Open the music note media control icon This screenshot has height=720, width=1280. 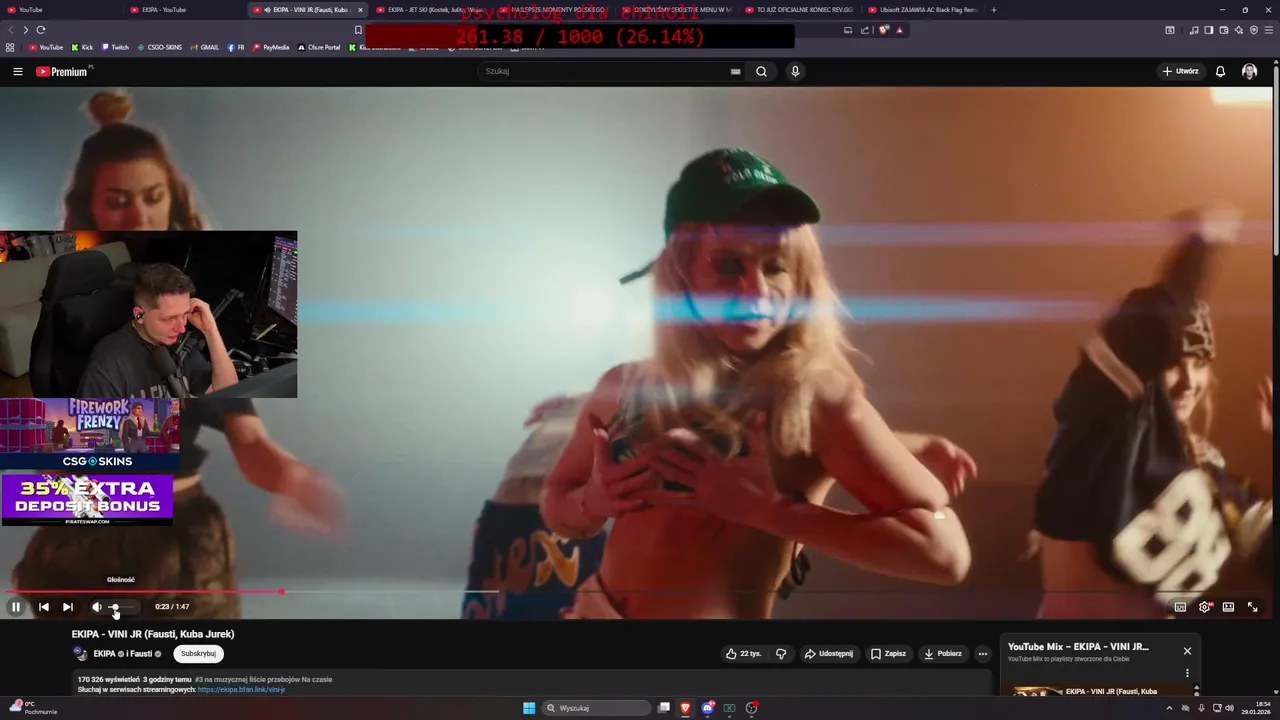(x=1194, y=30)
